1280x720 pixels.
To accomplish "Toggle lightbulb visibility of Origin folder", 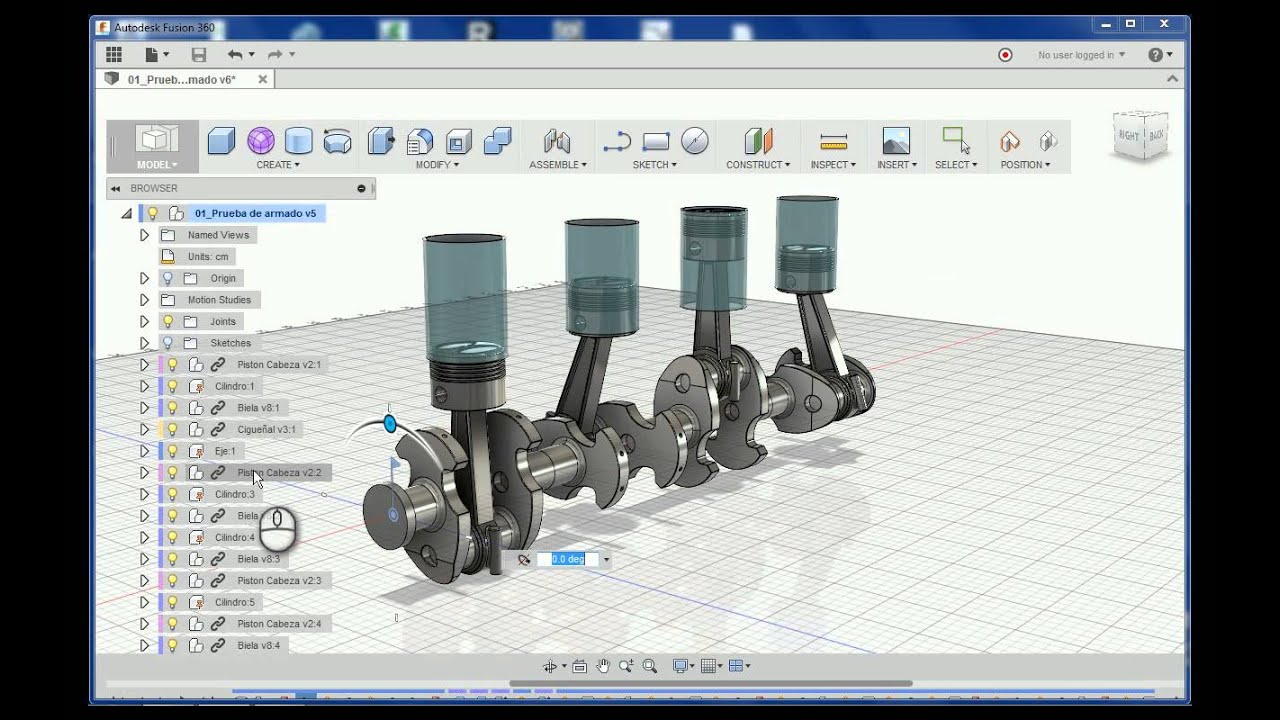I will (x=168, y=278).
